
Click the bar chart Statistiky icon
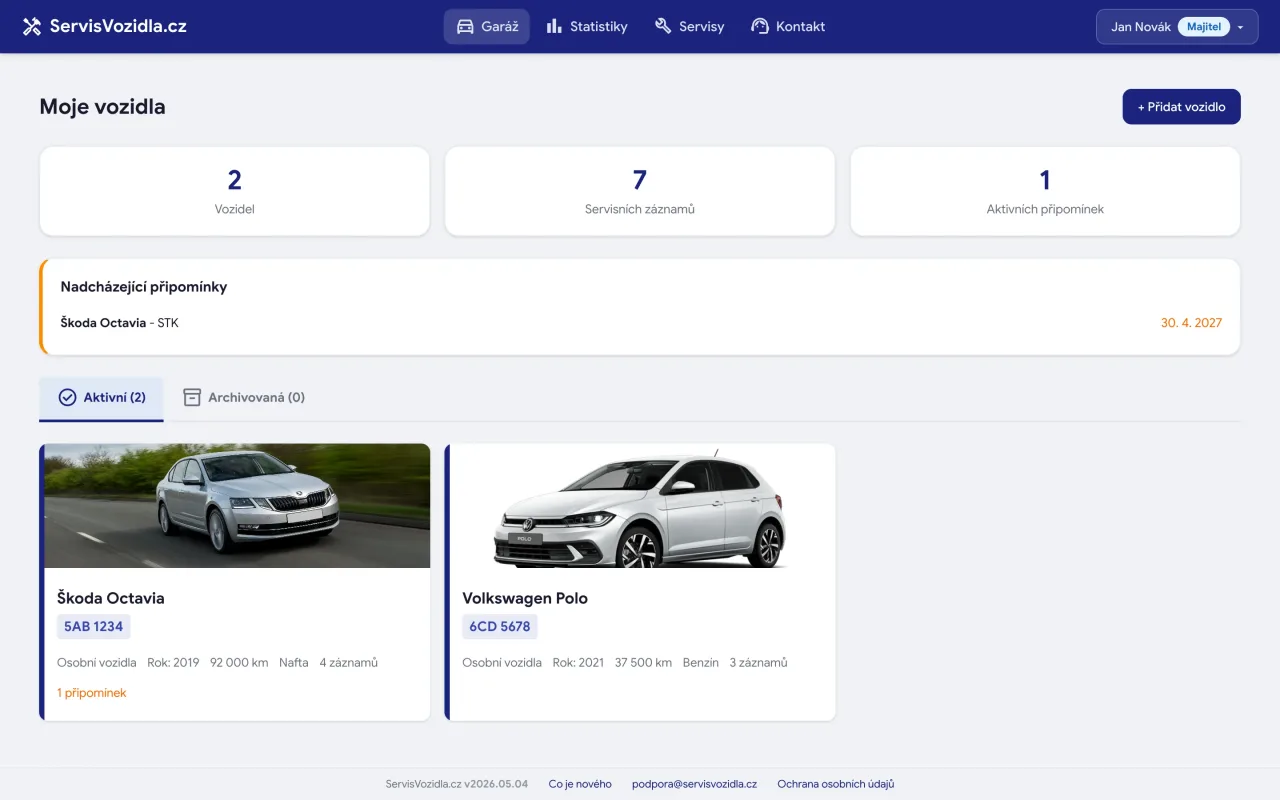coord(554,26)
